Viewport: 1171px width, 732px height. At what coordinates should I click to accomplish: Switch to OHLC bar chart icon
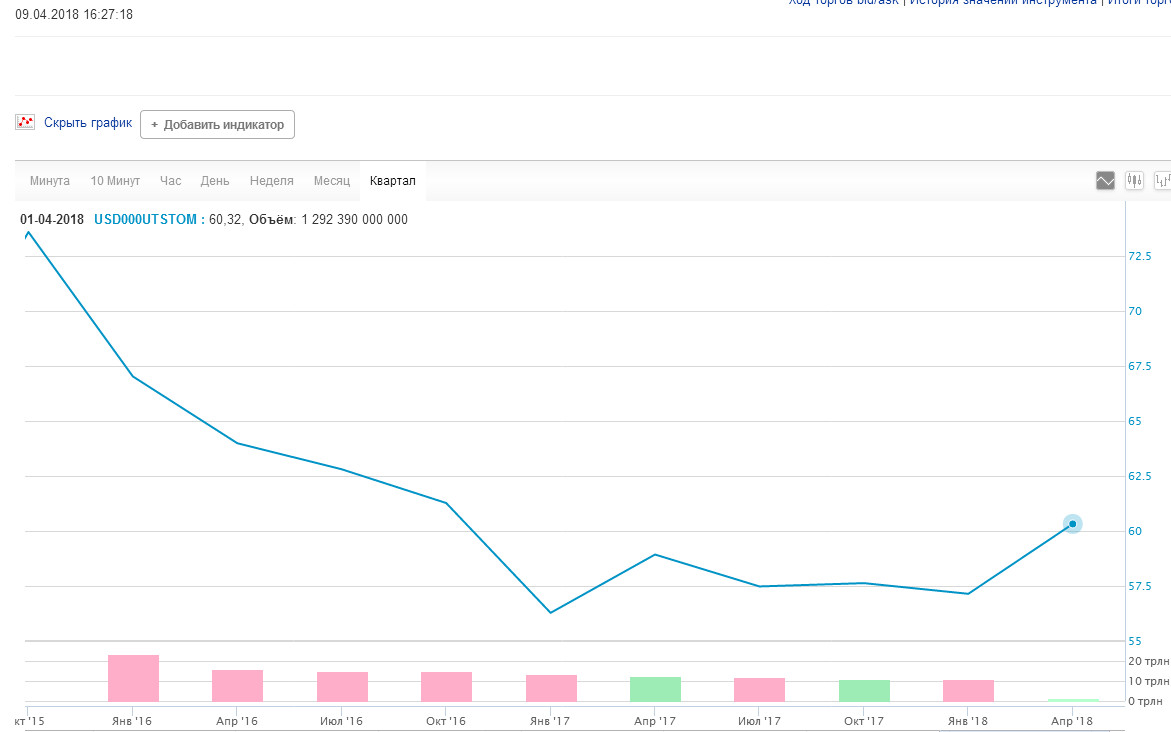coord(1163,181)
